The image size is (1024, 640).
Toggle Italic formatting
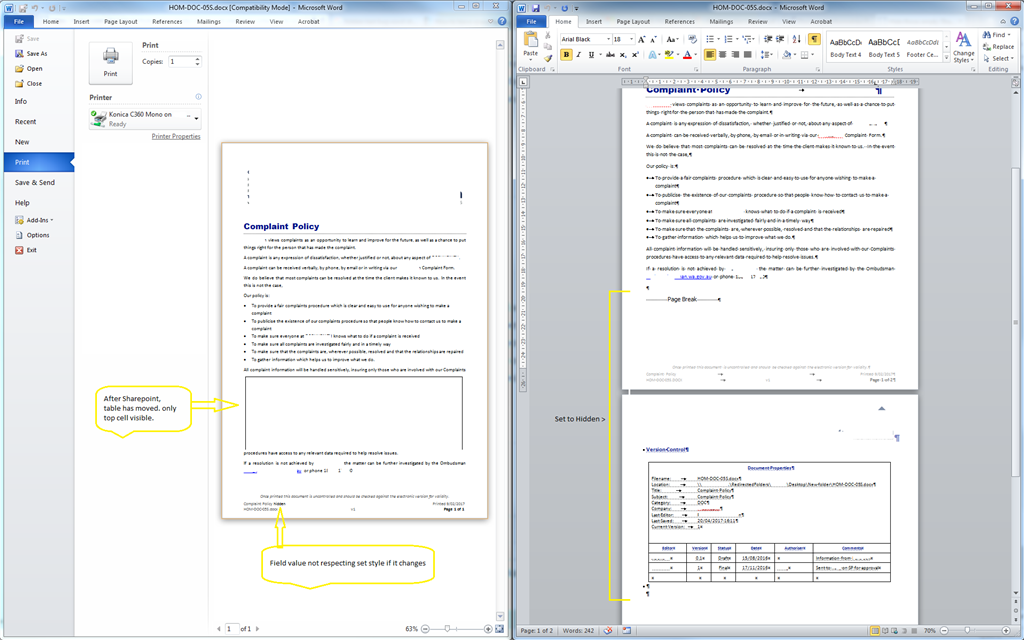tap(579, 55)
